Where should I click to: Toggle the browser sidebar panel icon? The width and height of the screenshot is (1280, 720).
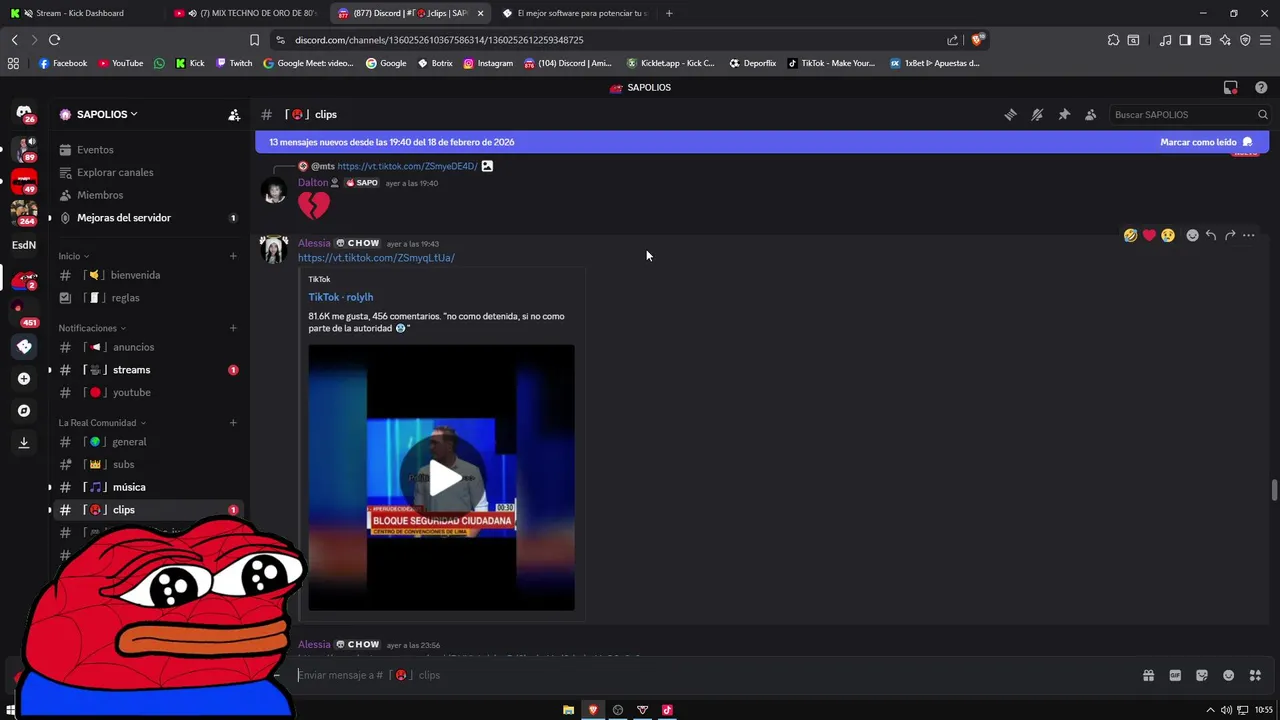pos(1185,40)
